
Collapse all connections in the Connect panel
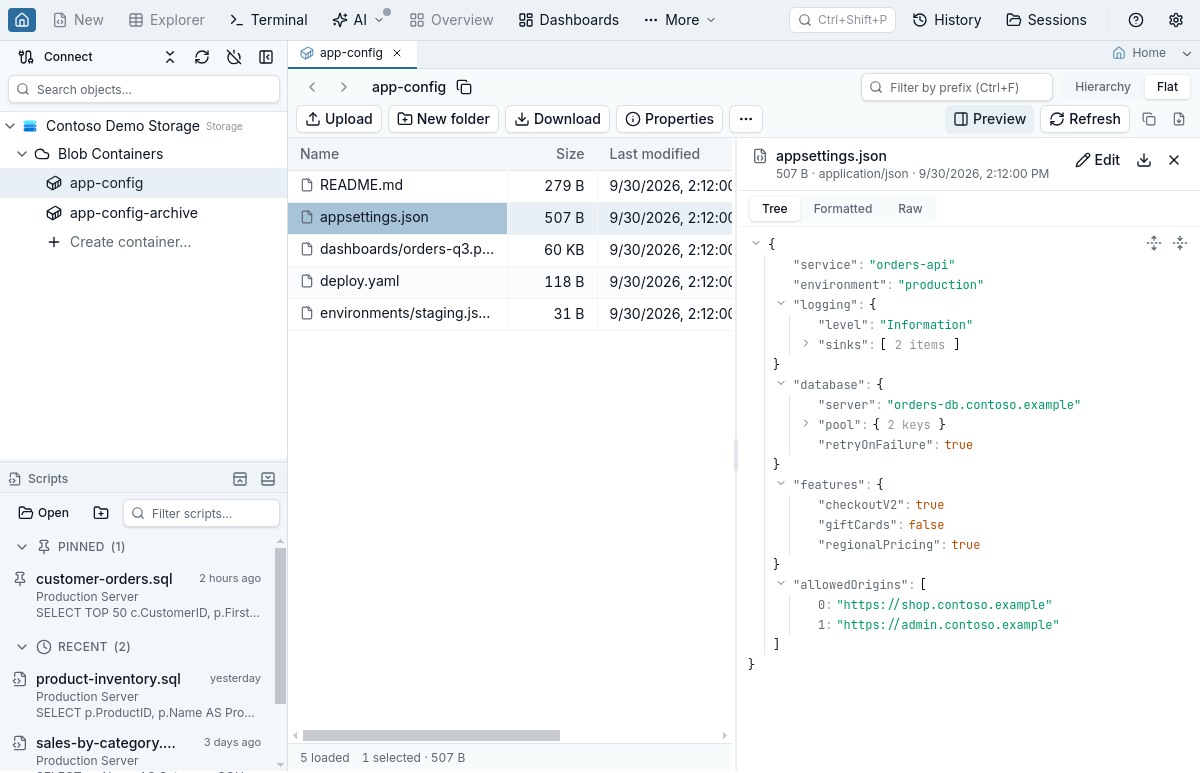[x=170, y=57]
